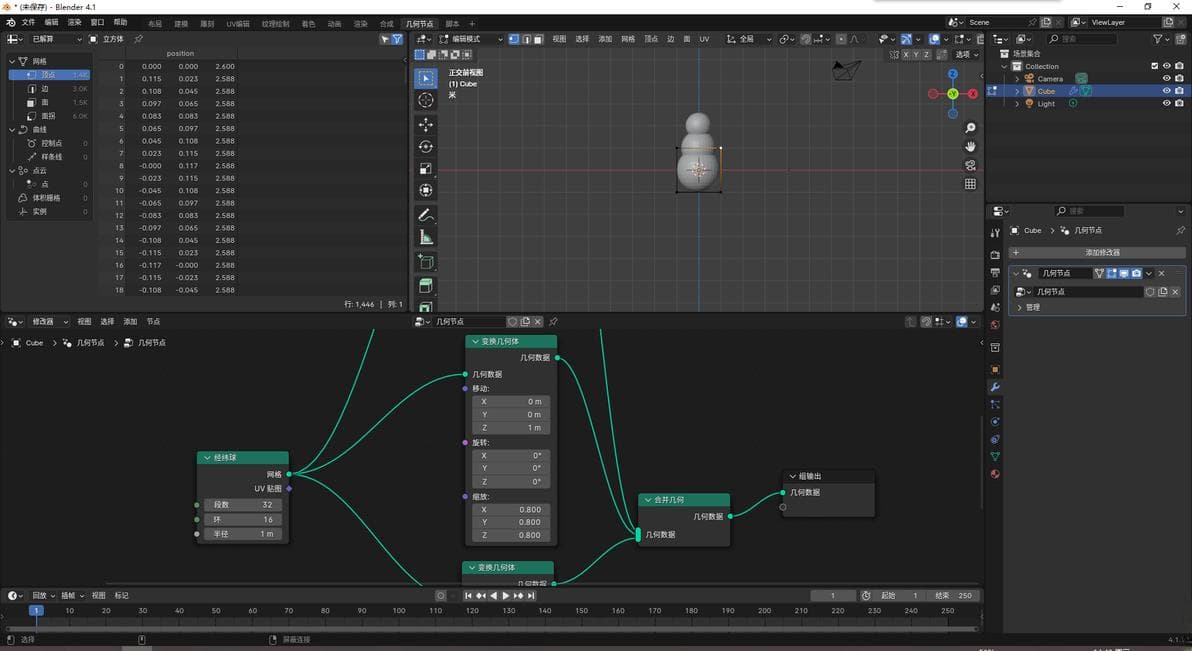The image size is (1192, 651).
Task: Expand the Manage panel in modifier
Action: pyautogui.click(x=1019, y=307)
